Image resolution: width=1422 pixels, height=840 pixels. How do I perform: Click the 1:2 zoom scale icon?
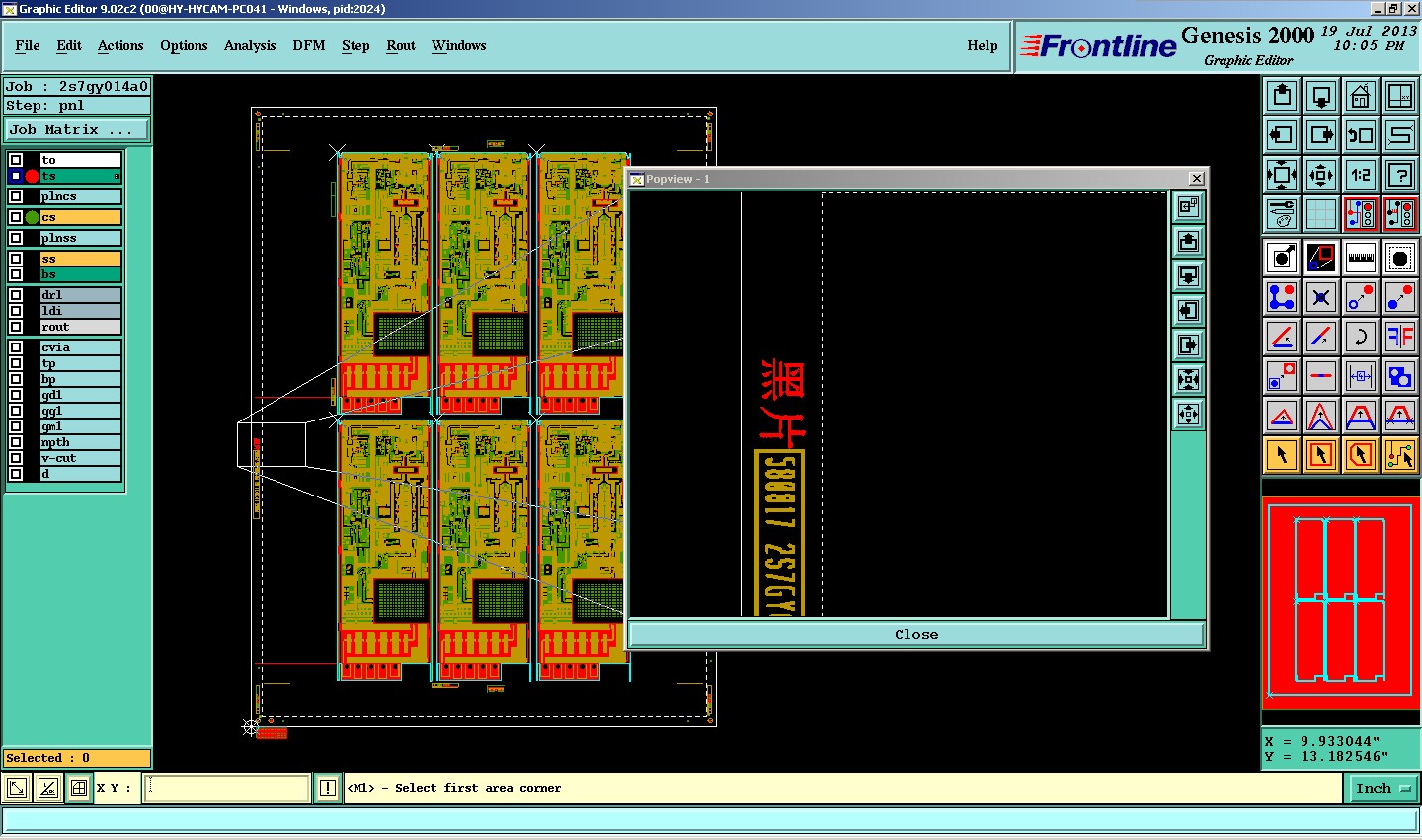pyautogui.click(x=1361, y=175)
